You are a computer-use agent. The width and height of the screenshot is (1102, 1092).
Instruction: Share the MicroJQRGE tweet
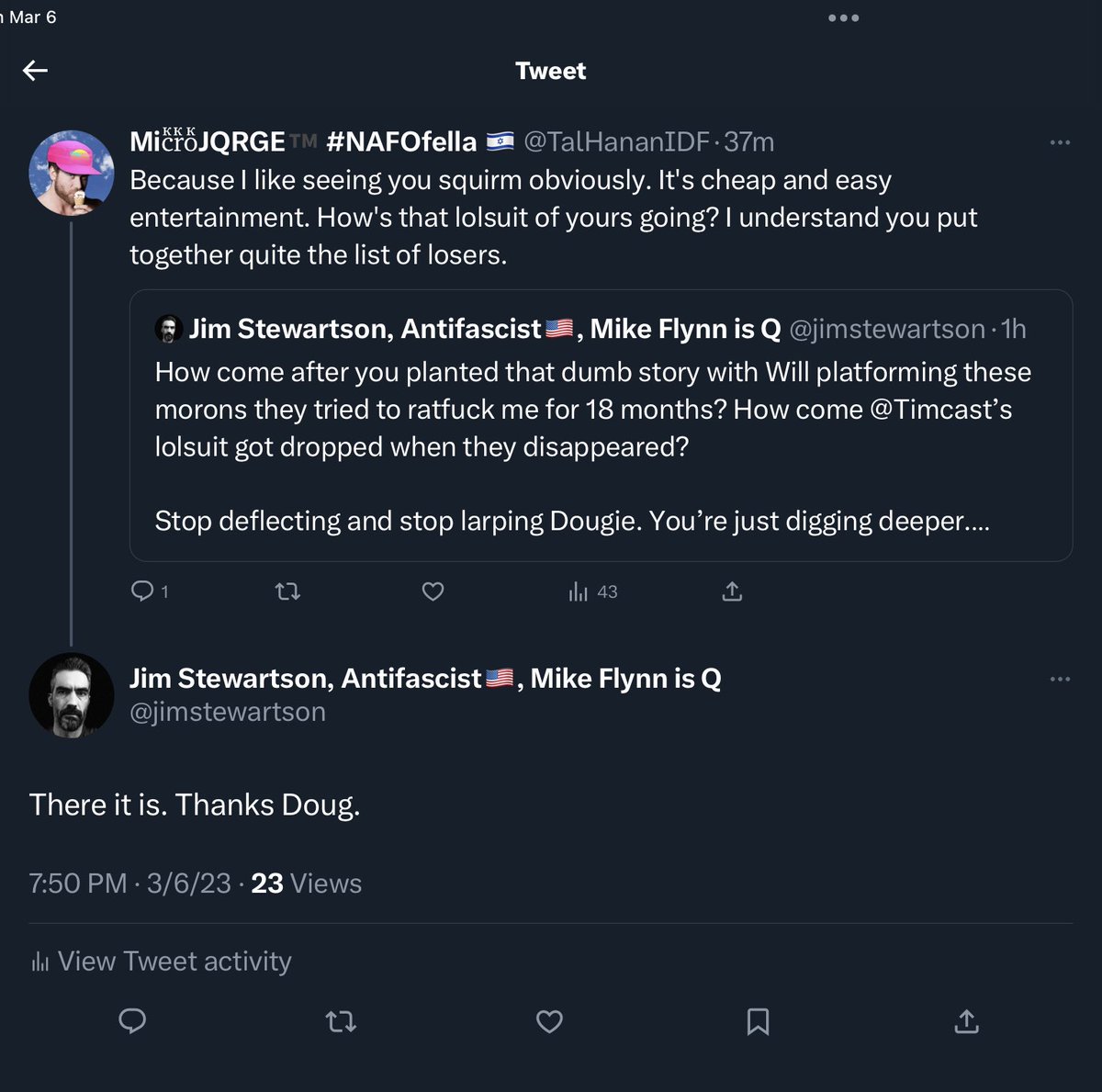coord(732,591)
